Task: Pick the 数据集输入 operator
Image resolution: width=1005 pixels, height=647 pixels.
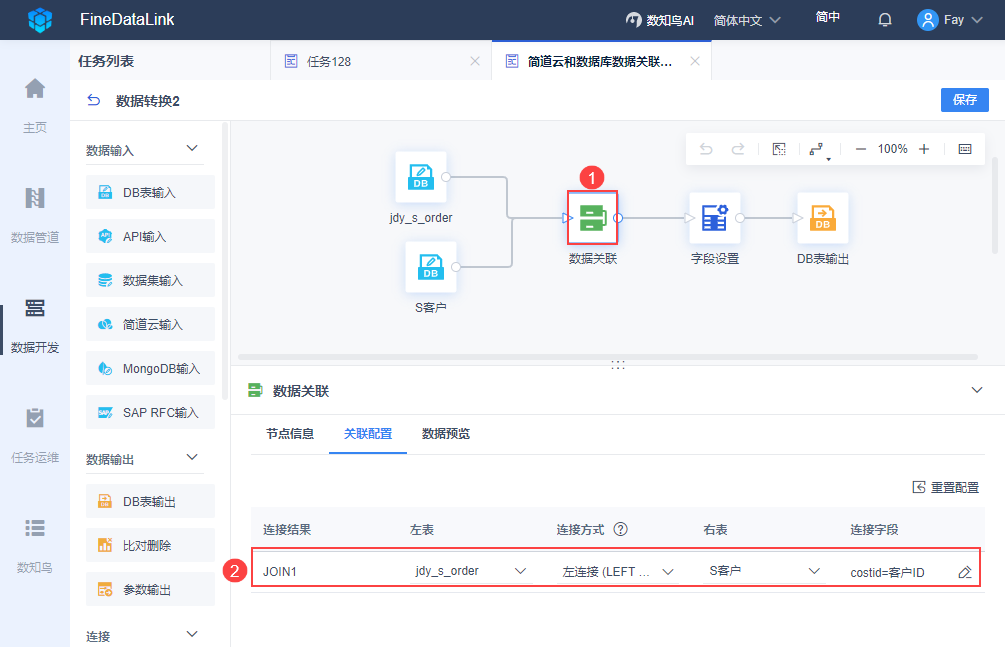Action: (150, 280)
